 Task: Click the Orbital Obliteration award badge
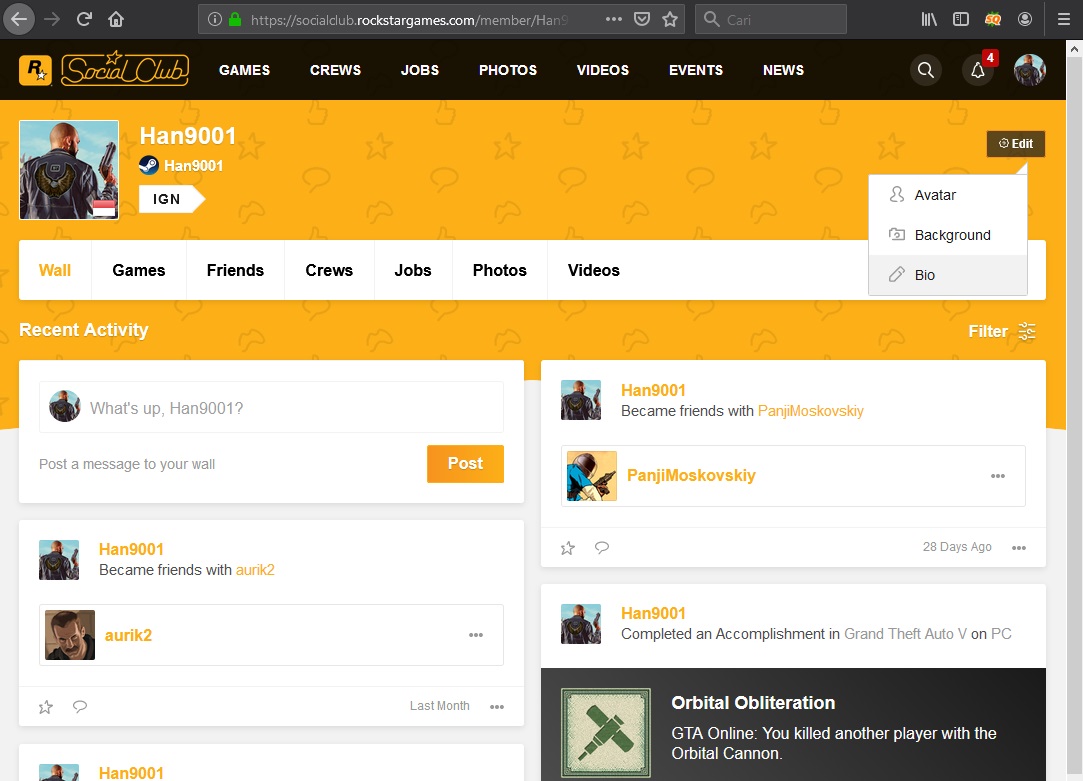pyautogui.click(x=606, y=733)
